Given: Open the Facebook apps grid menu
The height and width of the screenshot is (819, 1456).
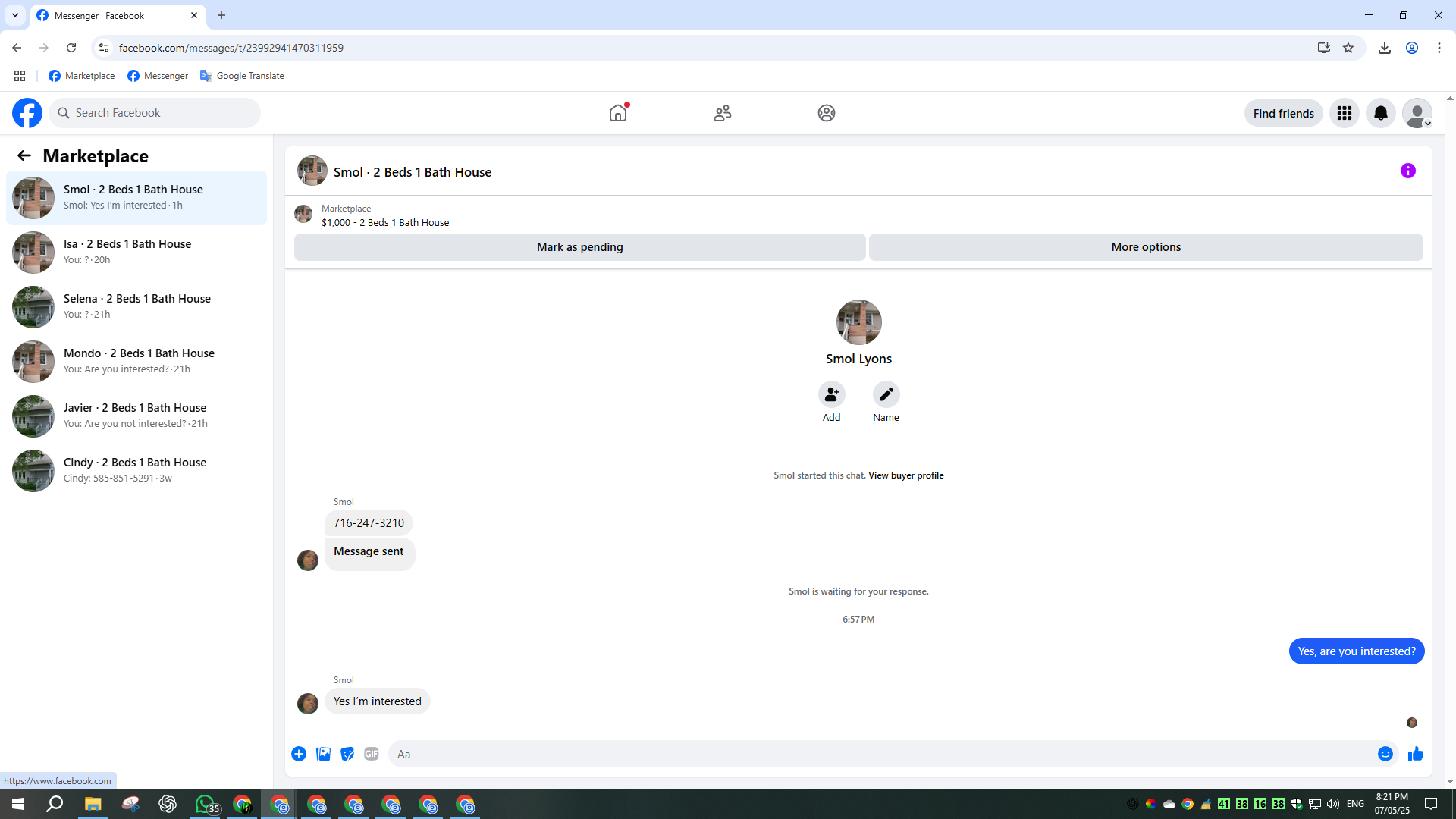Looking at the screenshot, I should [1344, 113].
